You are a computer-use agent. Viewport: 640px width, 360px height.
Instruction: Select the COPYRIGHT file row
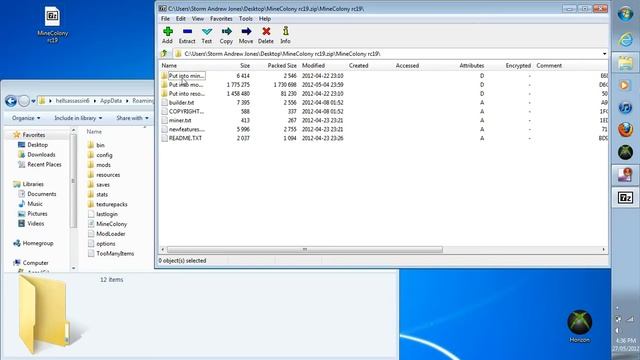click(182, 111)
